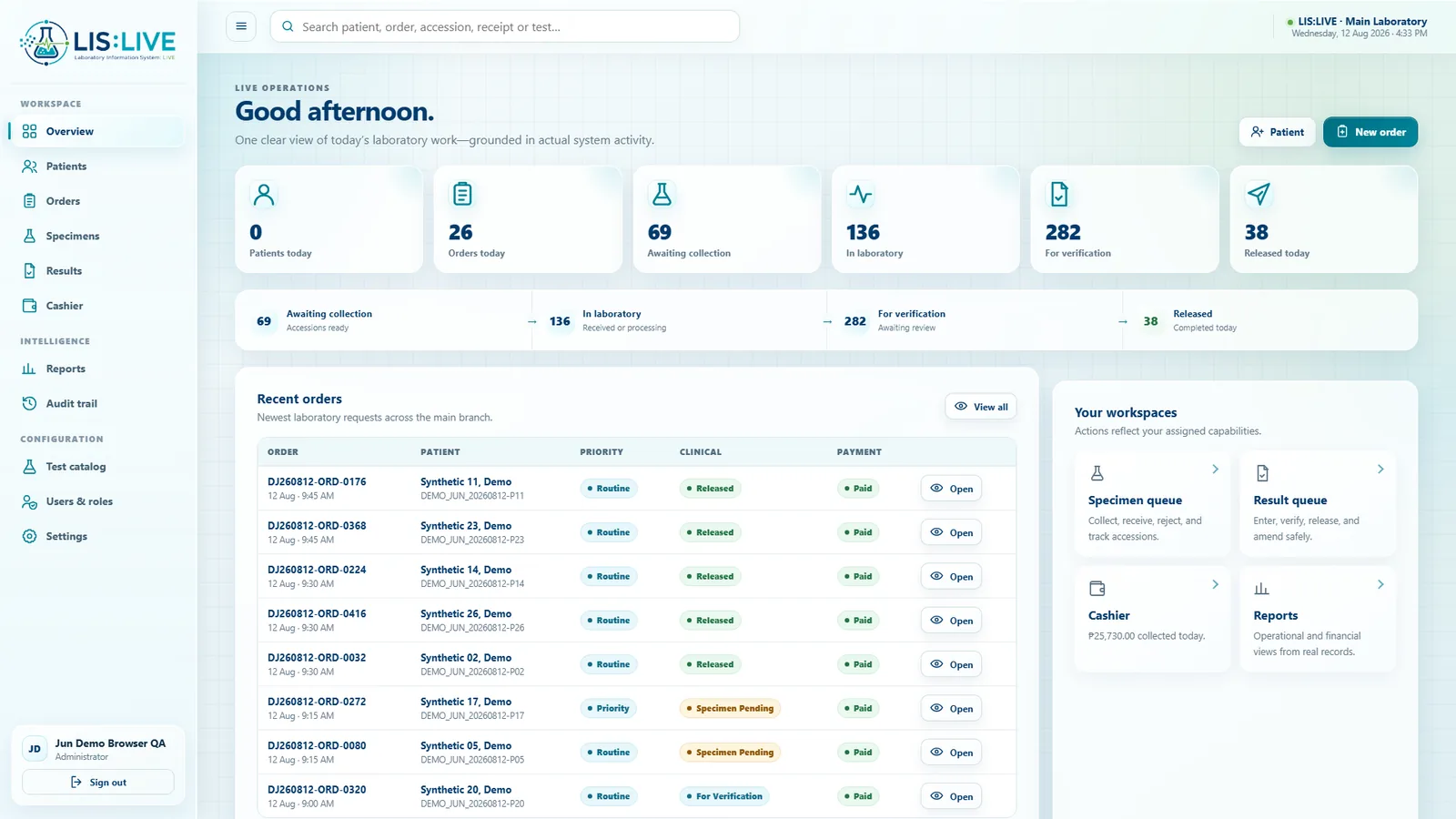
Task: Click the Cashier wallet icon in workspaces
Action: (x=1097, y=589)
